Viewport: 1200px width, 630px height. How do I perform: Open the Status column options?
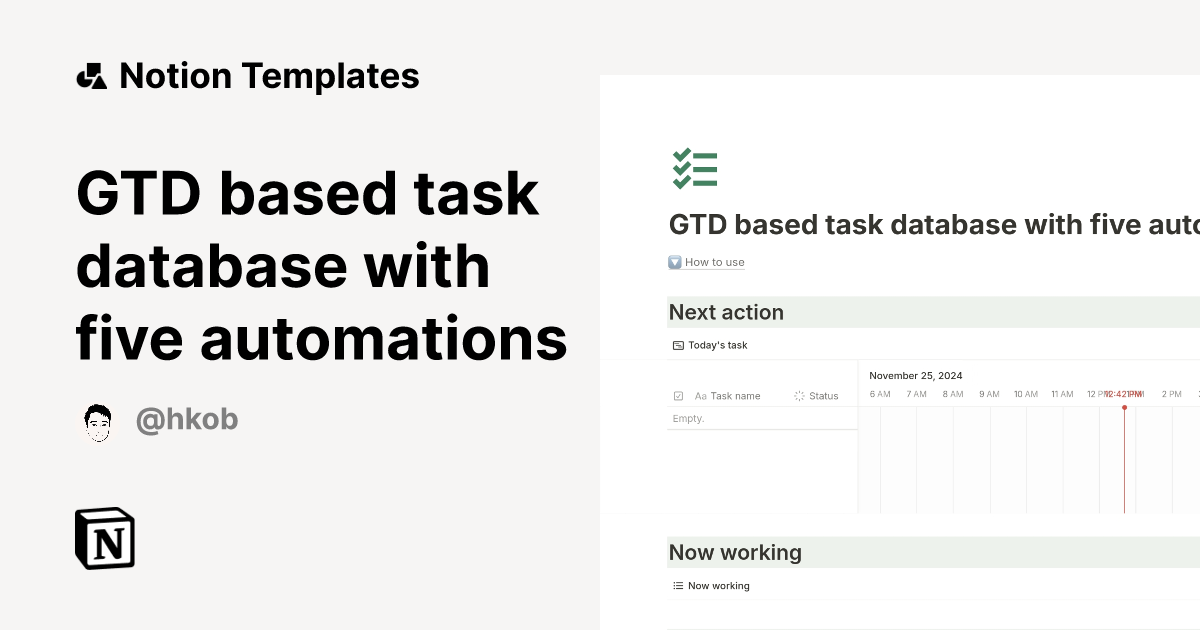pos(822,395)
